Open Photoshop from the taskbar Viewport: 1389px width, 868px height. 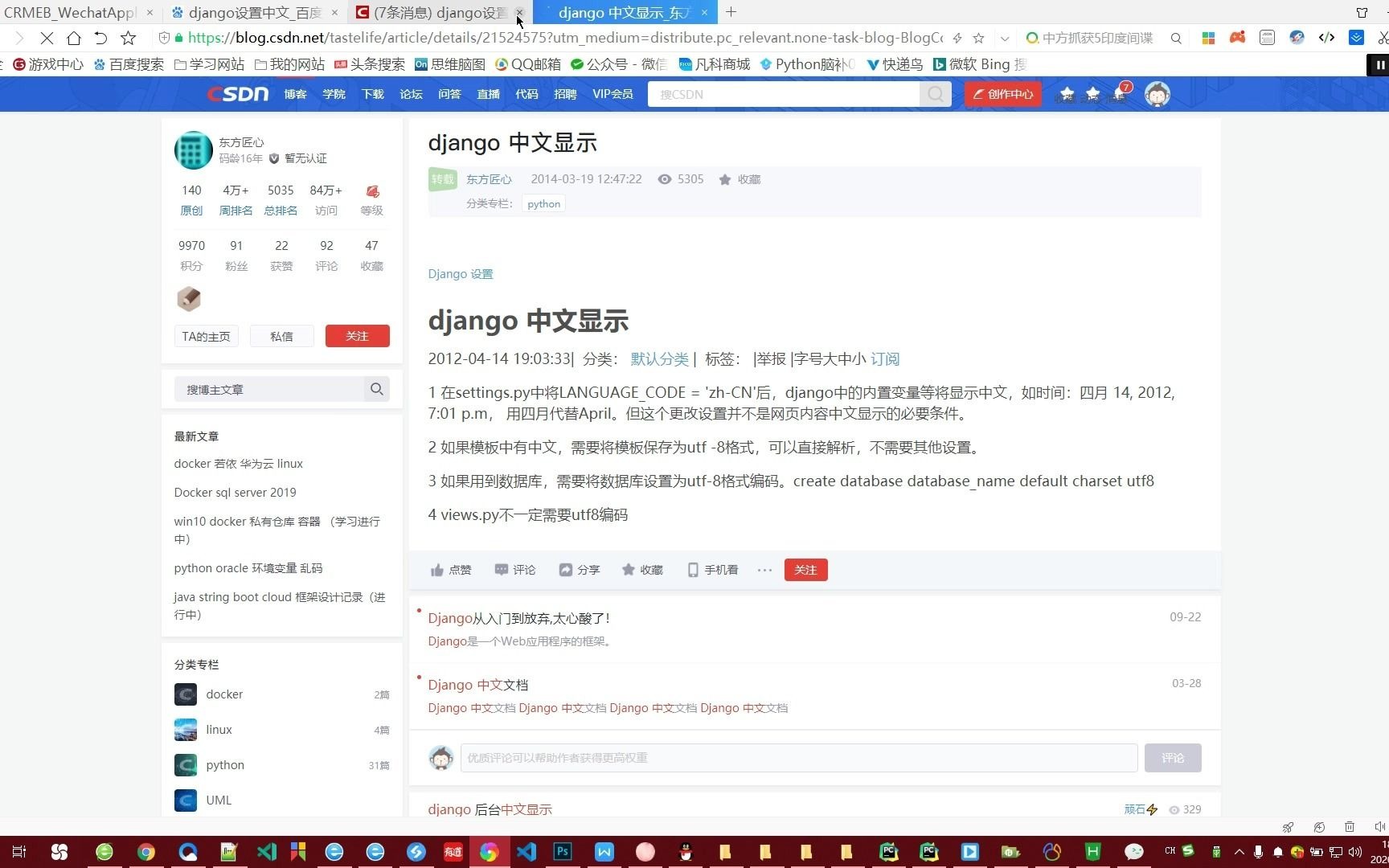[x=563, y=851]
